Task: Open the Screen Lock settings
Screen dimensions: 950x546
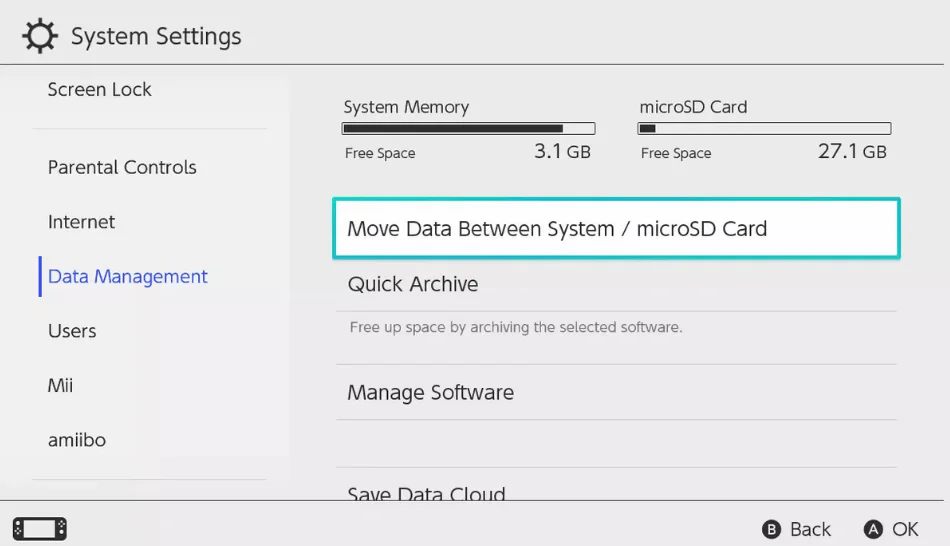Action: pyautogui.click(x=100, y=90)
